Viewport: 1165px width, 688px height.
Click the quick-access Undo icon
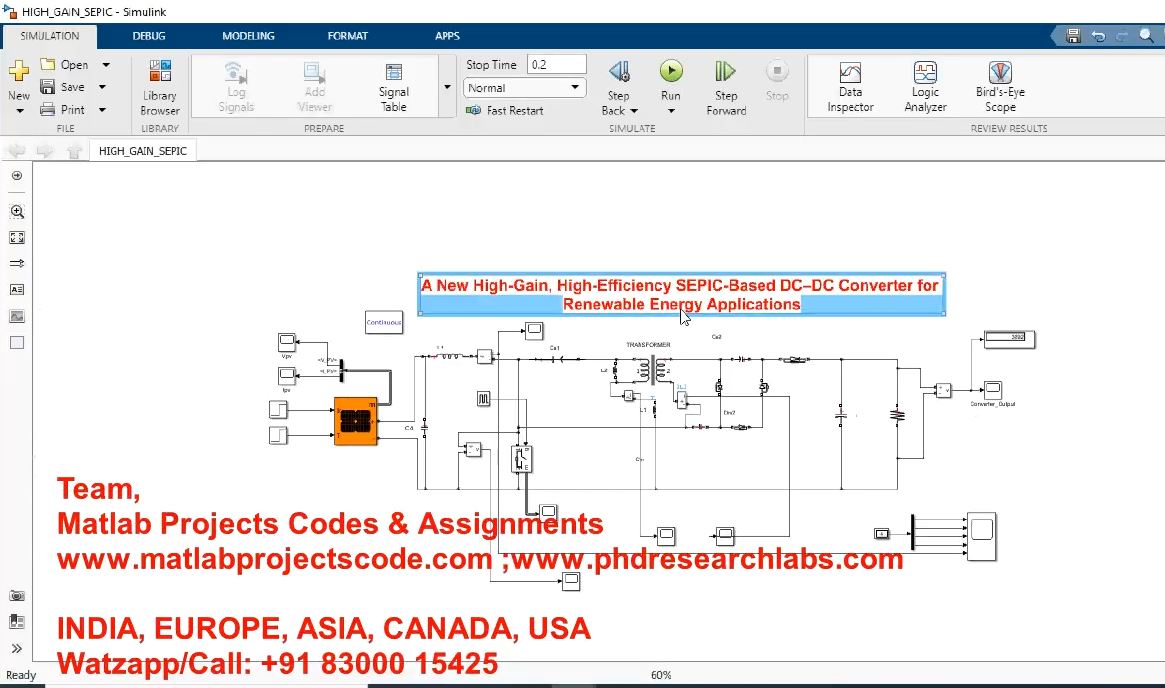1097,36
